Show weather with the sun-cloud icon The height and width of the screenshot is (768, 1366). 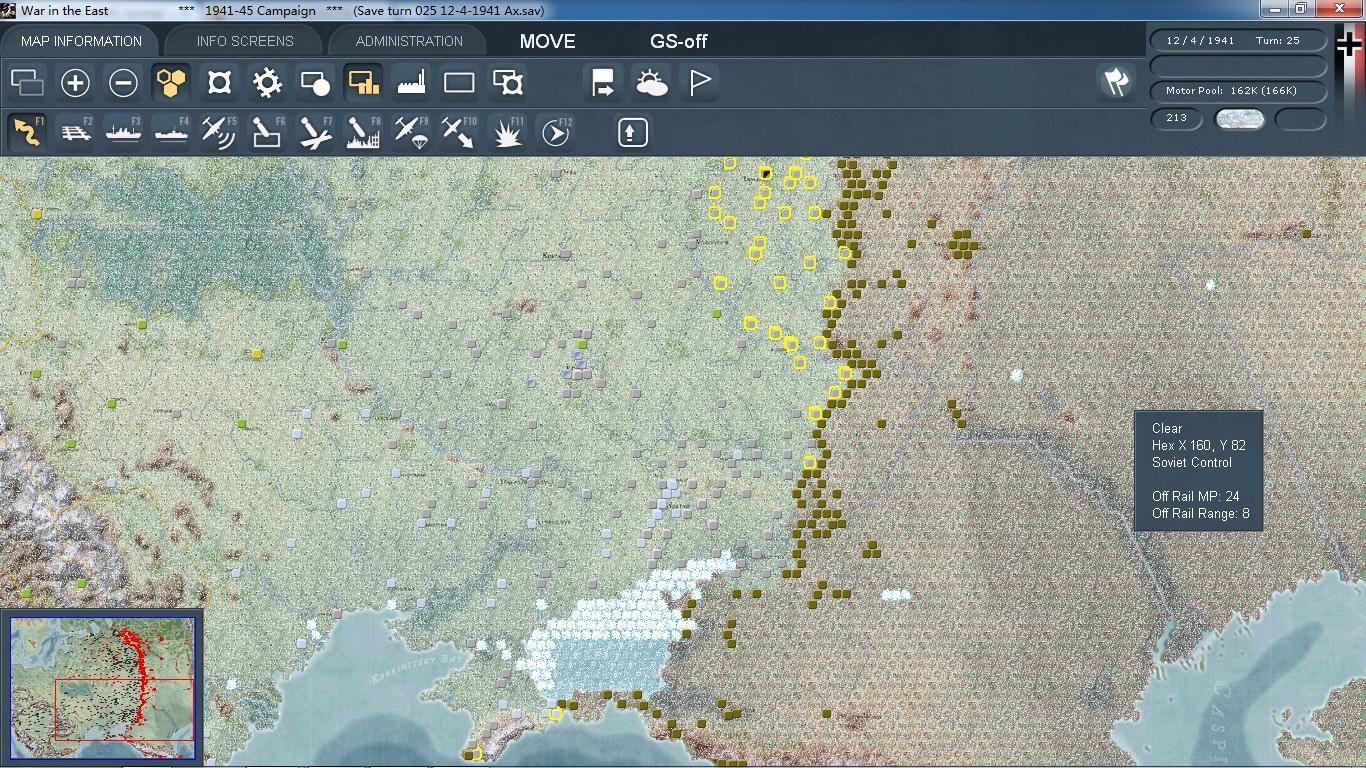point(652,83)
